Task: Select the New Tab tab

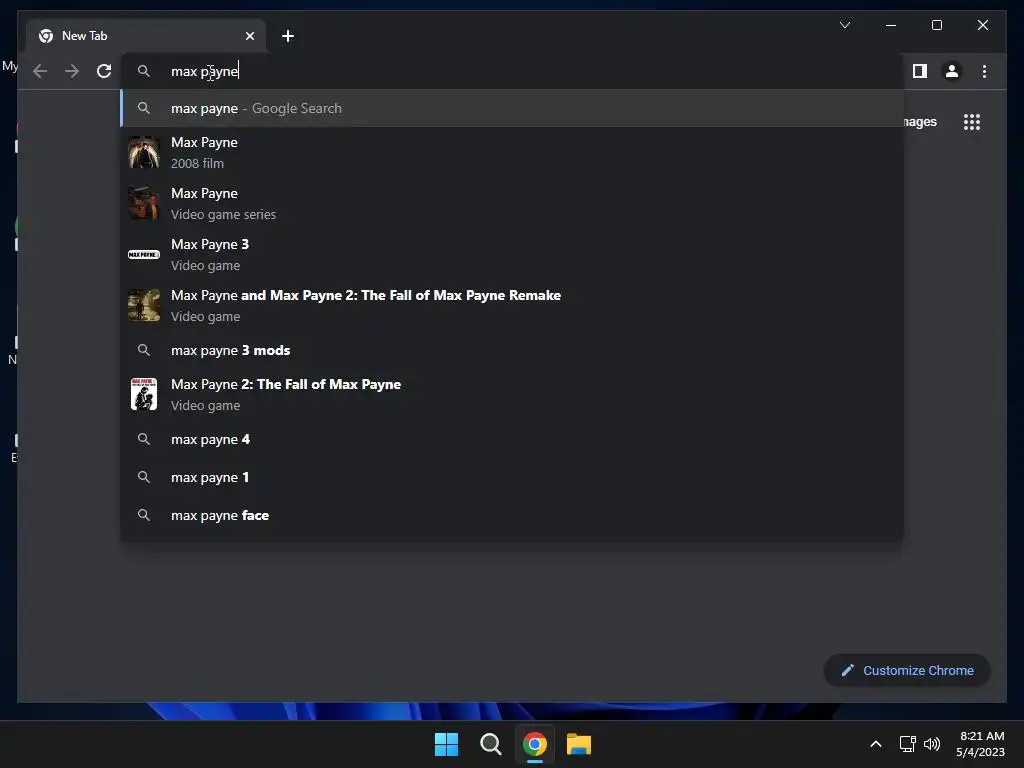Action: click(x=146, y=36)
